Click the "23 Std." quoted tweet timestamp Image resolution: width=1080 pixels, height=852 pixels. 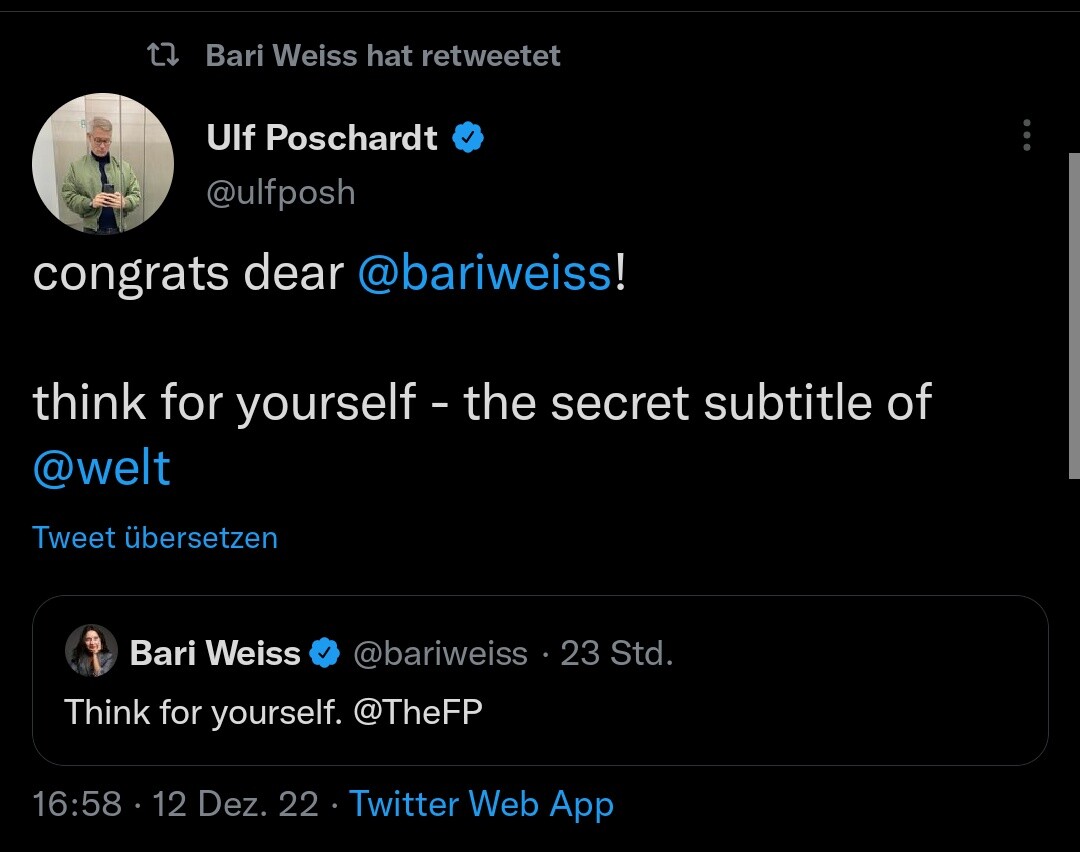616,654
